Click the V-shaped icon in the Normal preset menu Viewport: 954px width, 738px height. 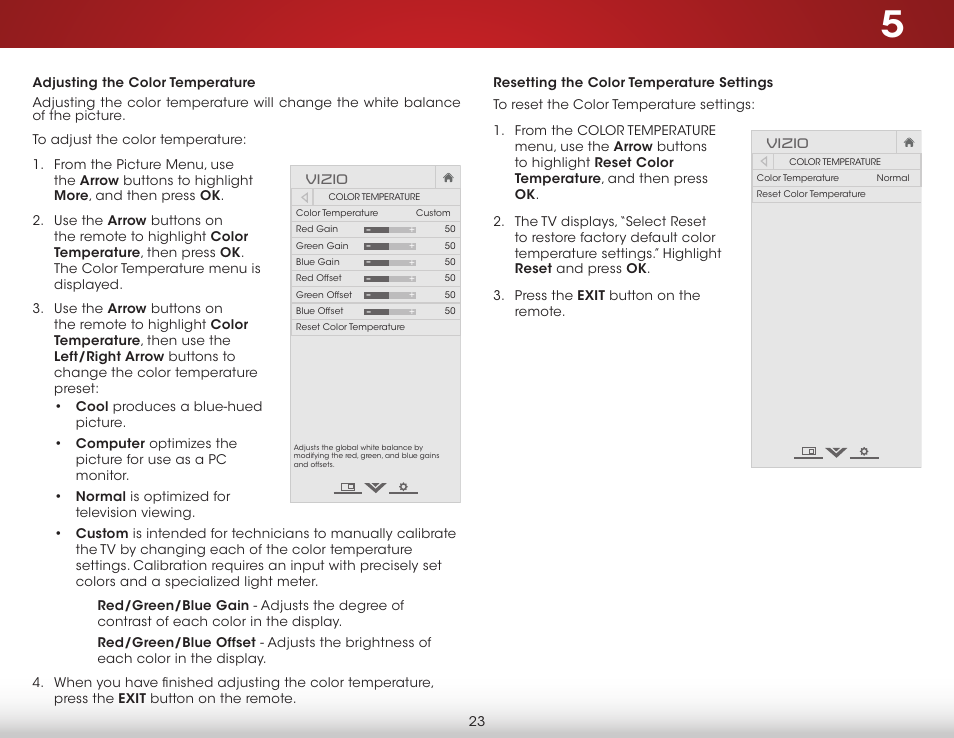click(836, 452)
